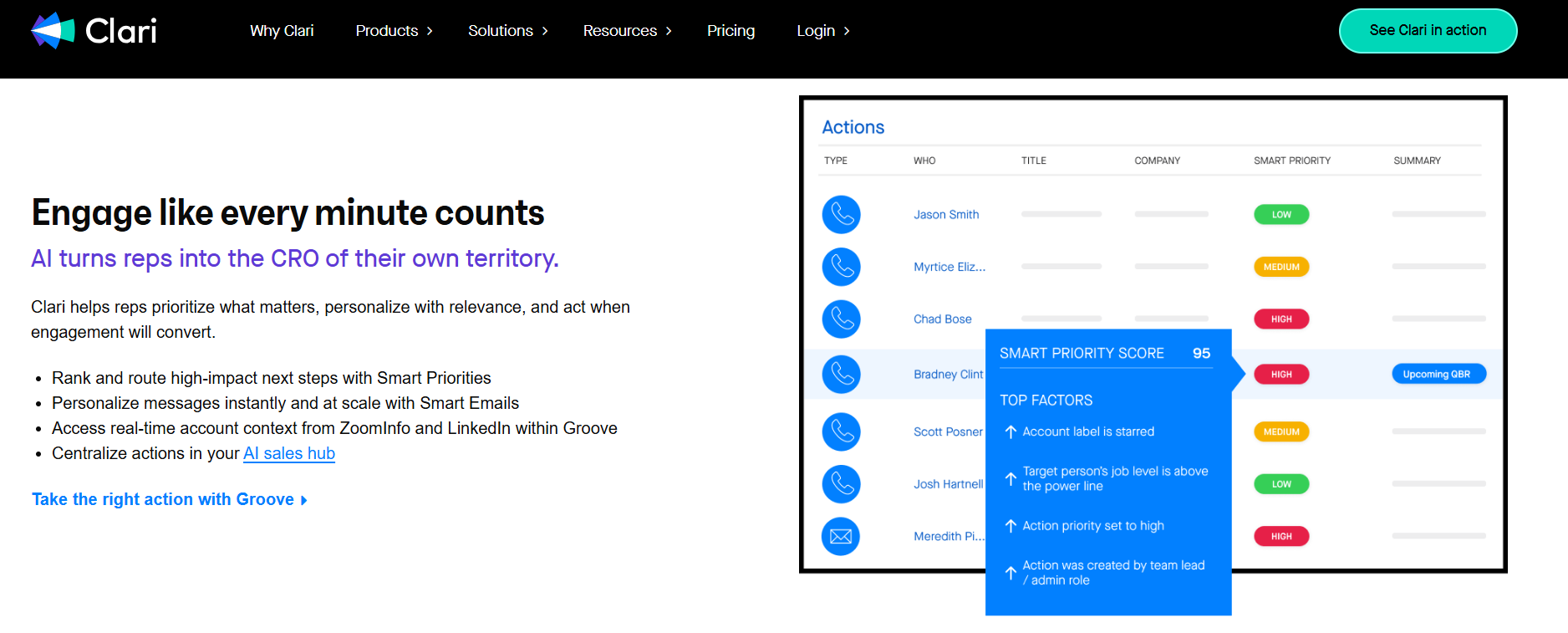Select the name Meredith Pi...

pos(949,537)
